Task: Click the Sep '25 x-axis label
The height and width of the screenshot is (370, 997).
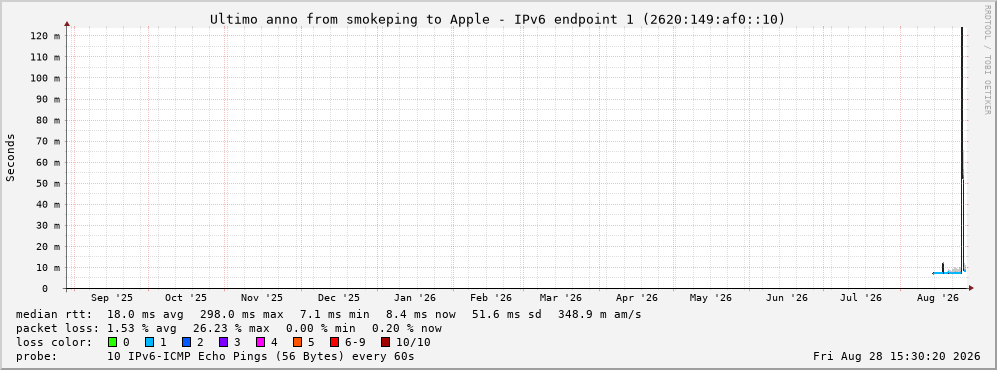Action: [x=112, y=298]
